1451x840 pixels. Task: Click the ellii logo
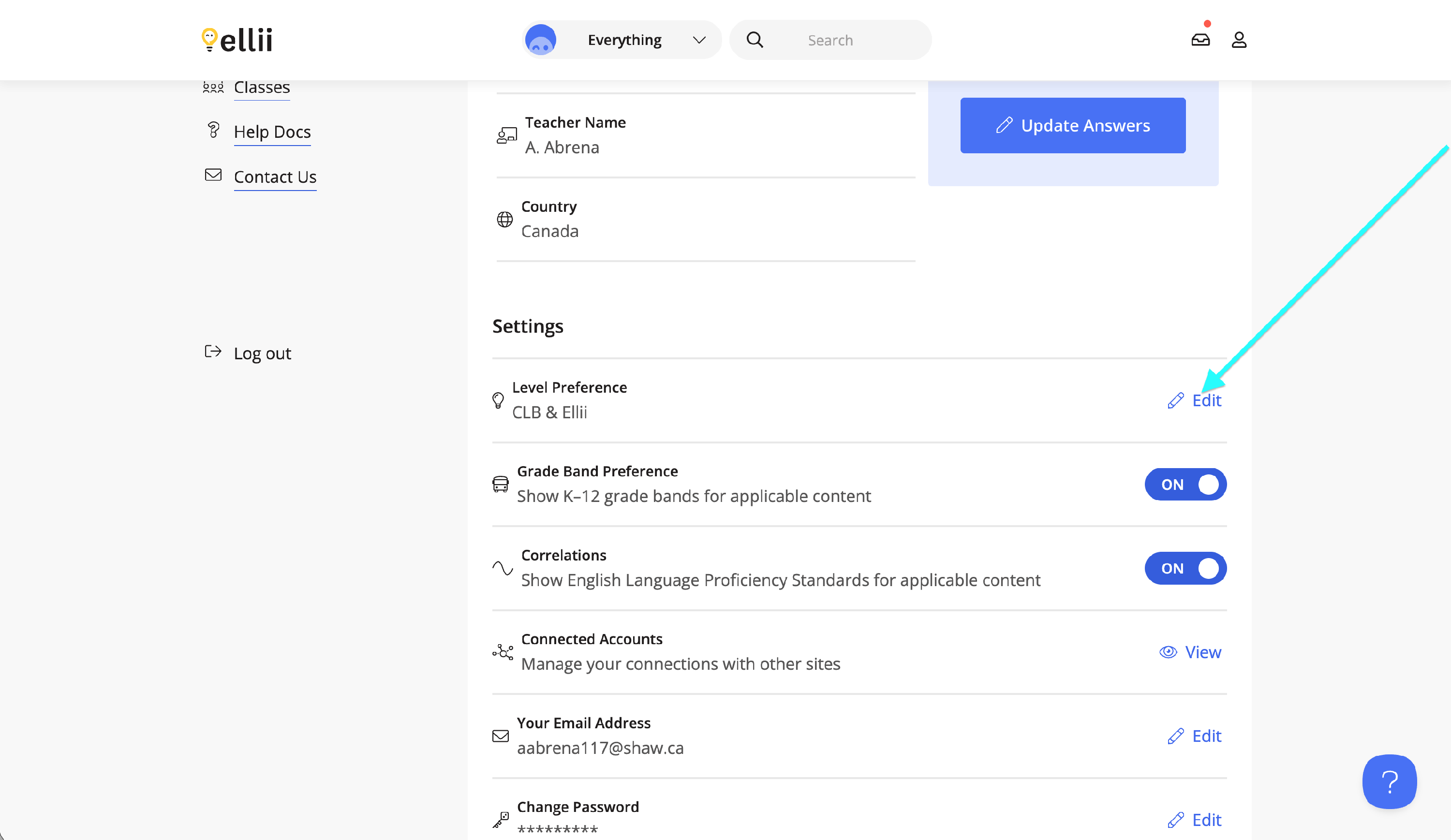point(237,40)
